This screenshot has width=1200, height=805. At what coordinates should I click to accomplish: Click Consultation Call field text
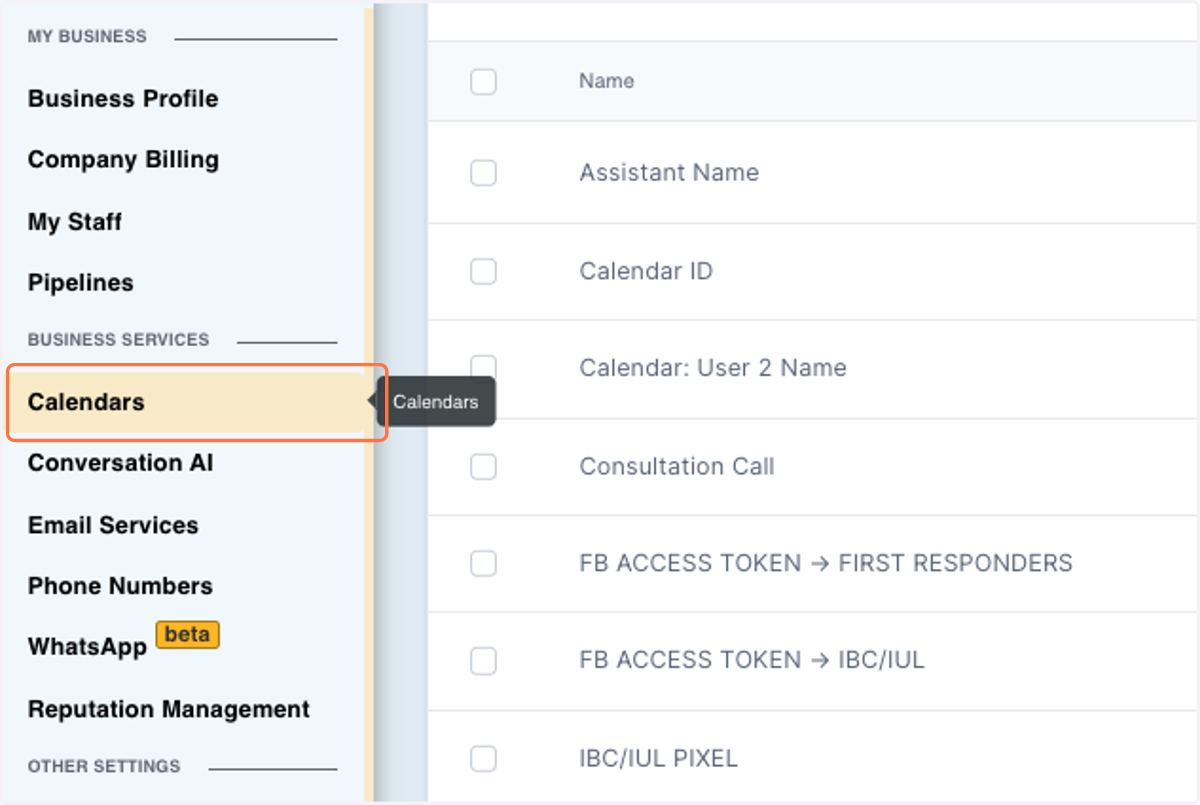[x=677, y=467]
